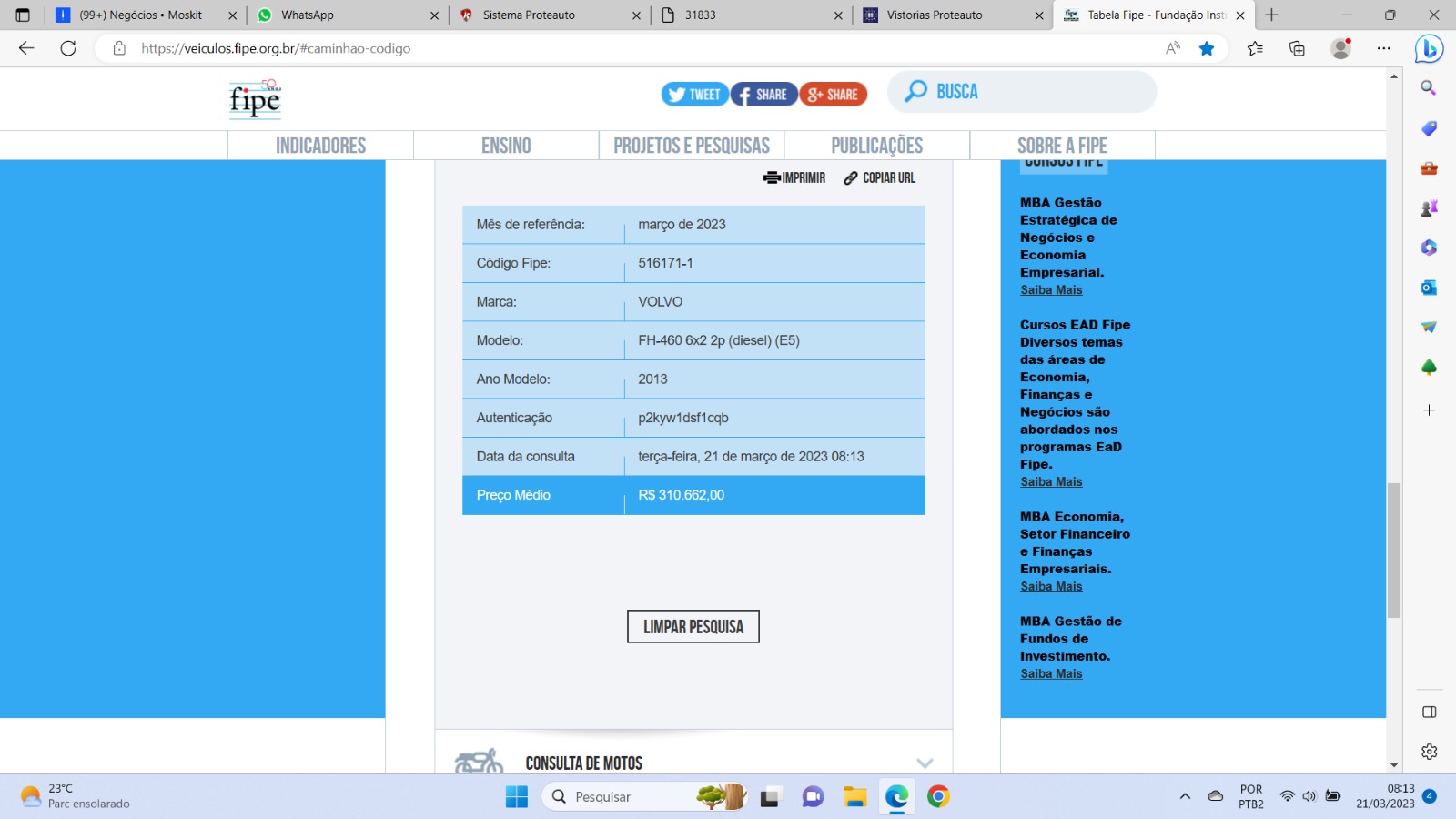
Task: Click the Tweet share button
Action: click(694, 95)
